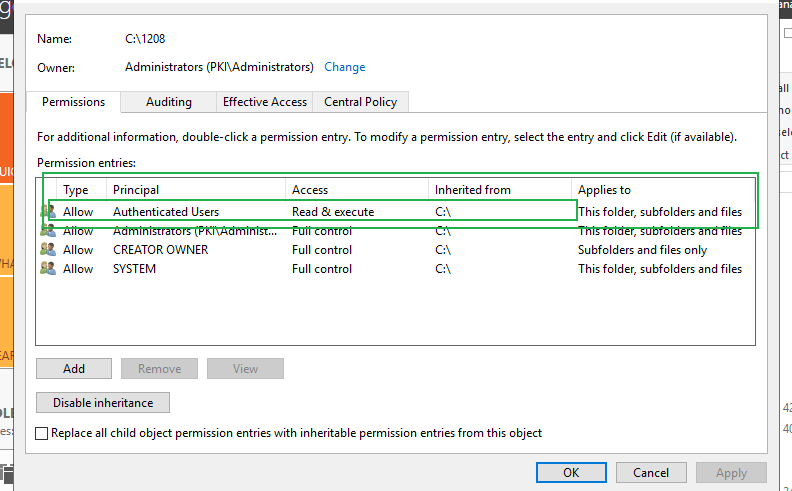Click Disable inheritance button

pyautogui.click(x=103, y=403)
